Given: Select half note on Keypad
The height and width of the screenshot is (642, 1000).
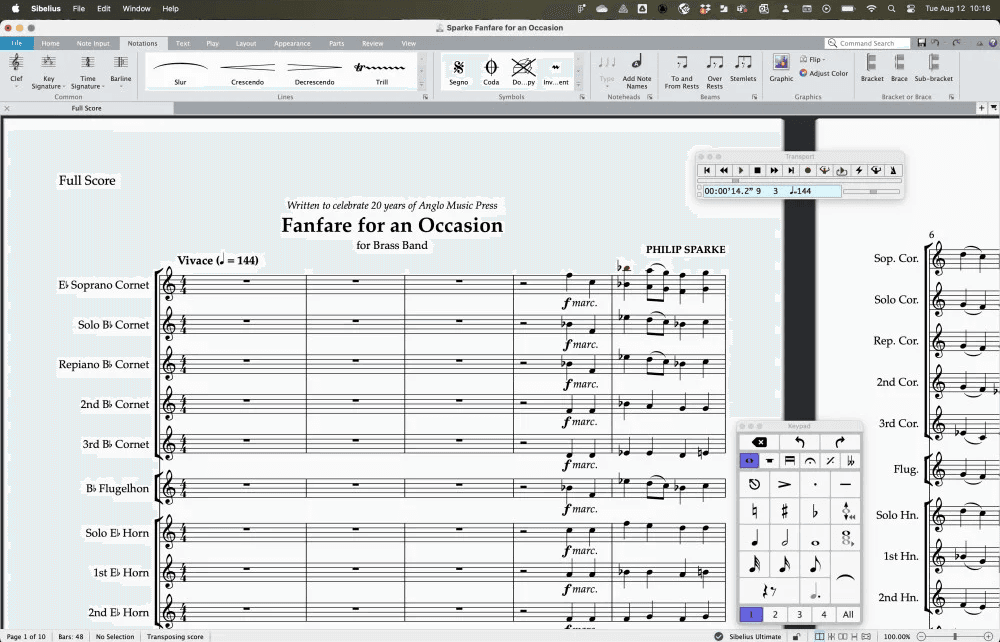Looking at the screenshot, I should click(x=784, y=539).
